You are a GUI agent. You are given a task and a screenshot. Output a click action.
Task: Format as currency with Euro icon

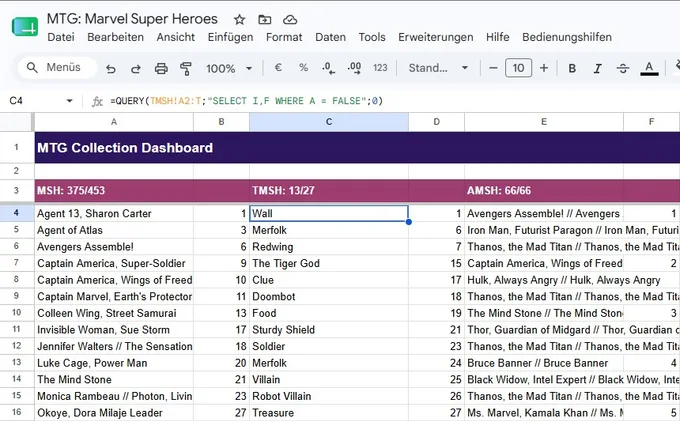click(x=278, y=68)
